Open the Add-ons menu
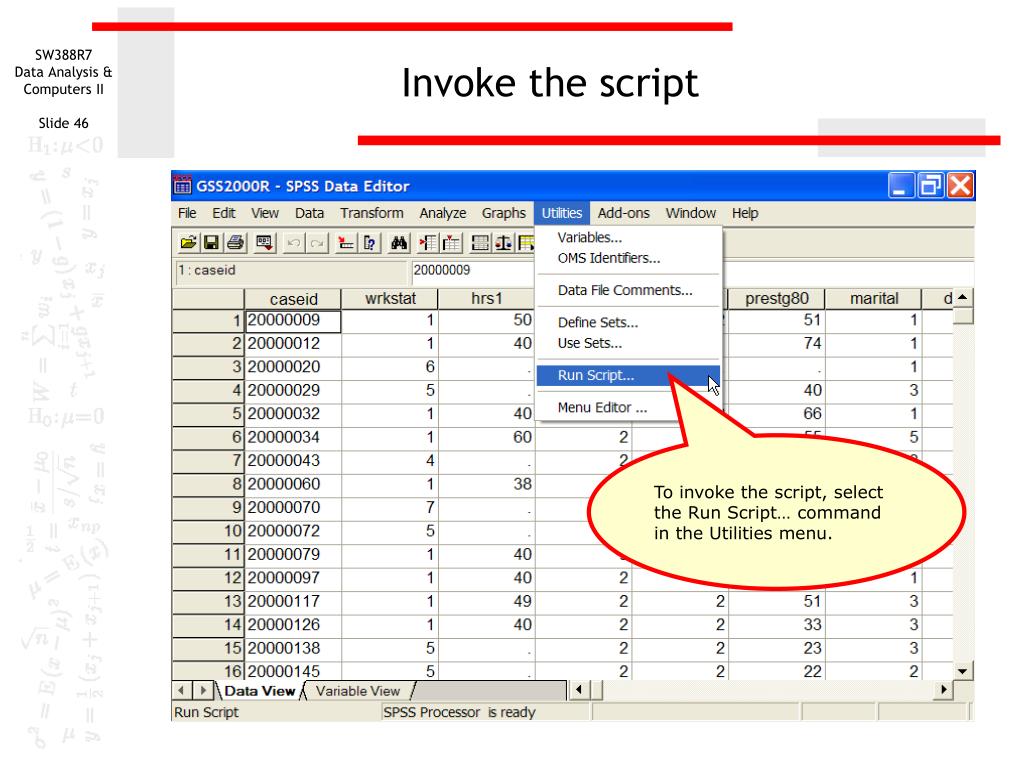 [x=624, y=213]
